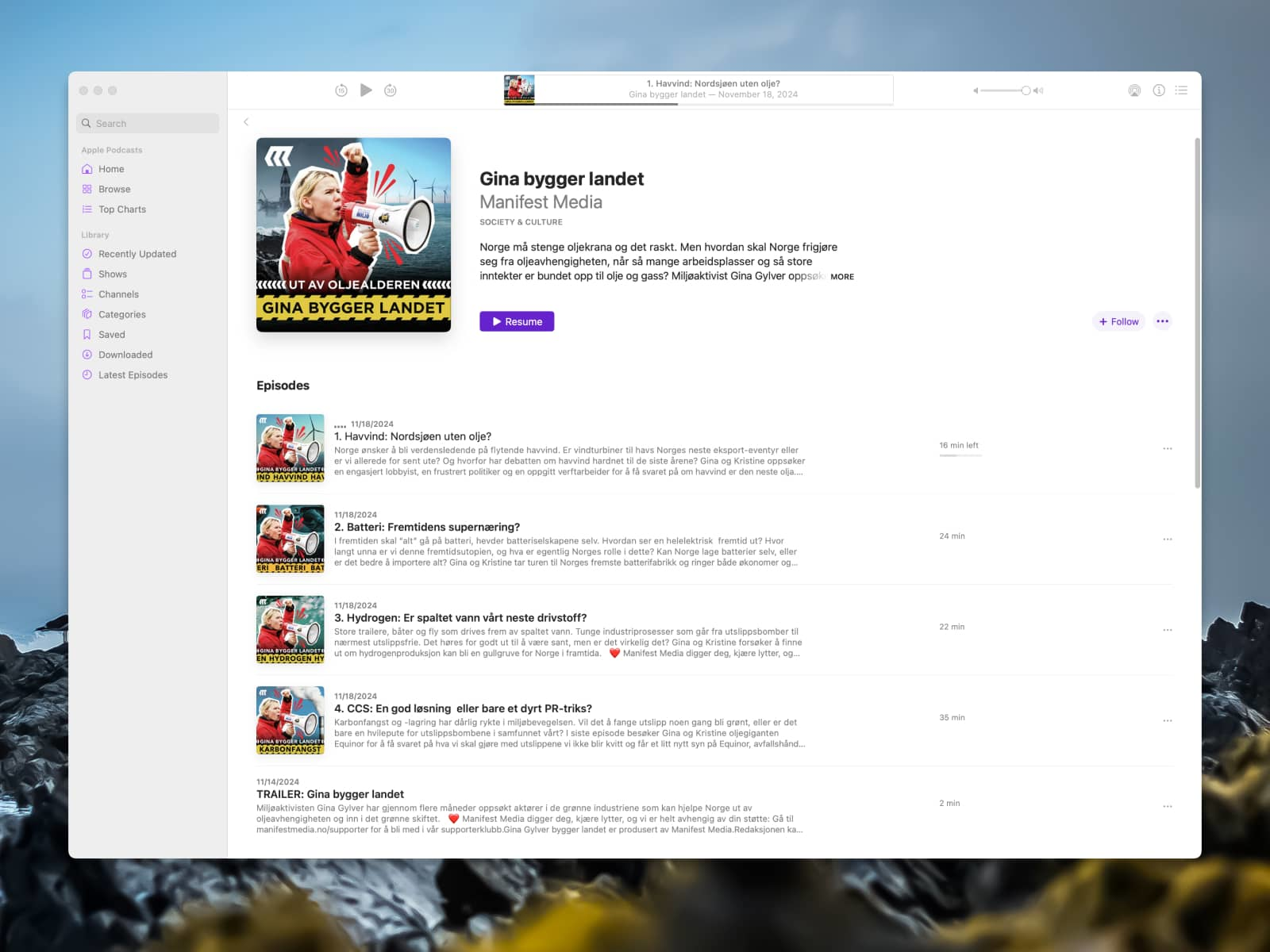The height and width of the screenshot is (952, 1270).
Task: Play the current episode
Action: pyautogui.click(x=366, y=90)
